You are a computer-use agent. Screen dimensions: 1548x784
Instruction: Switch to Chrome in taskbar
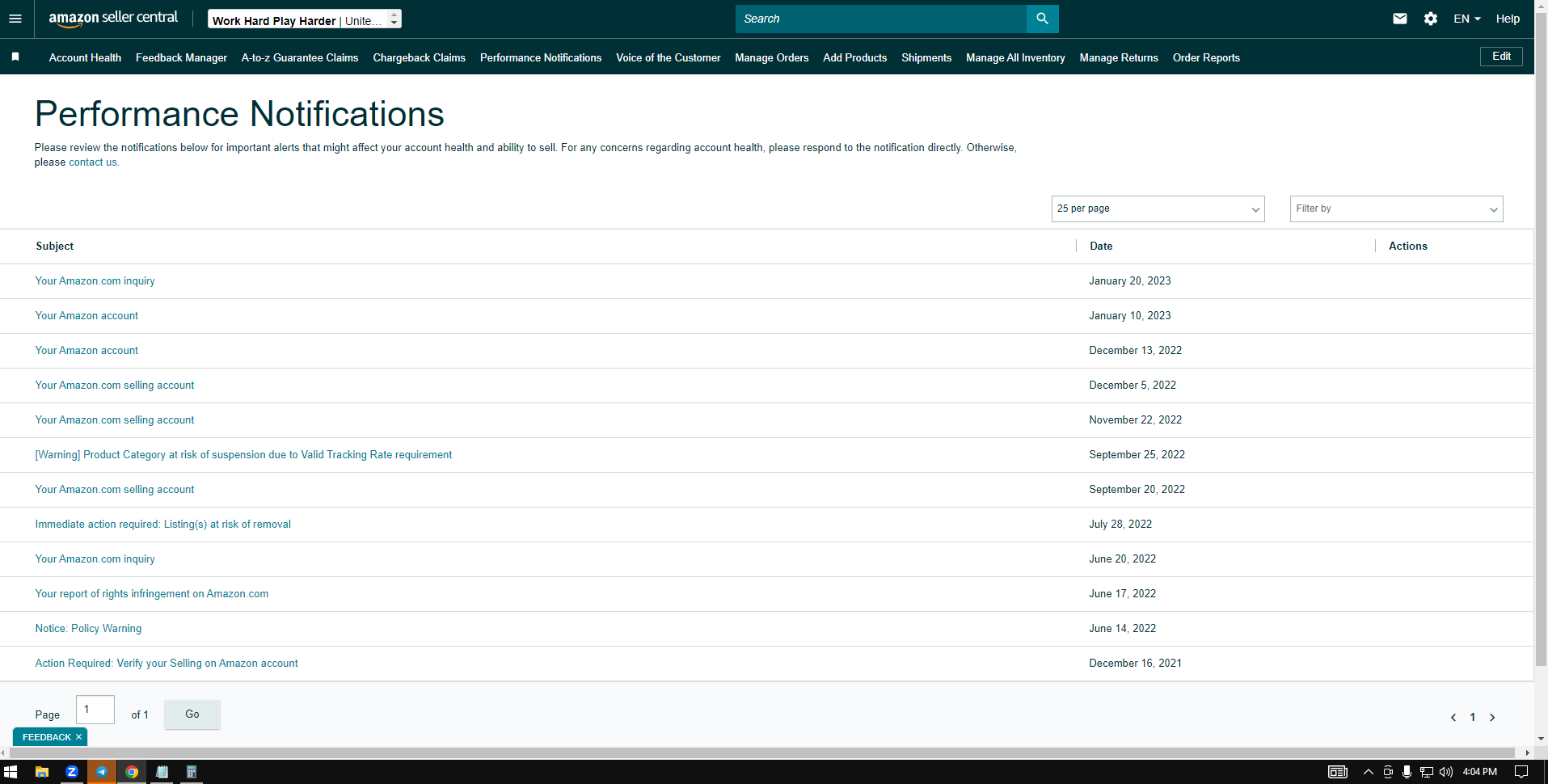click(x=132, y=772)
